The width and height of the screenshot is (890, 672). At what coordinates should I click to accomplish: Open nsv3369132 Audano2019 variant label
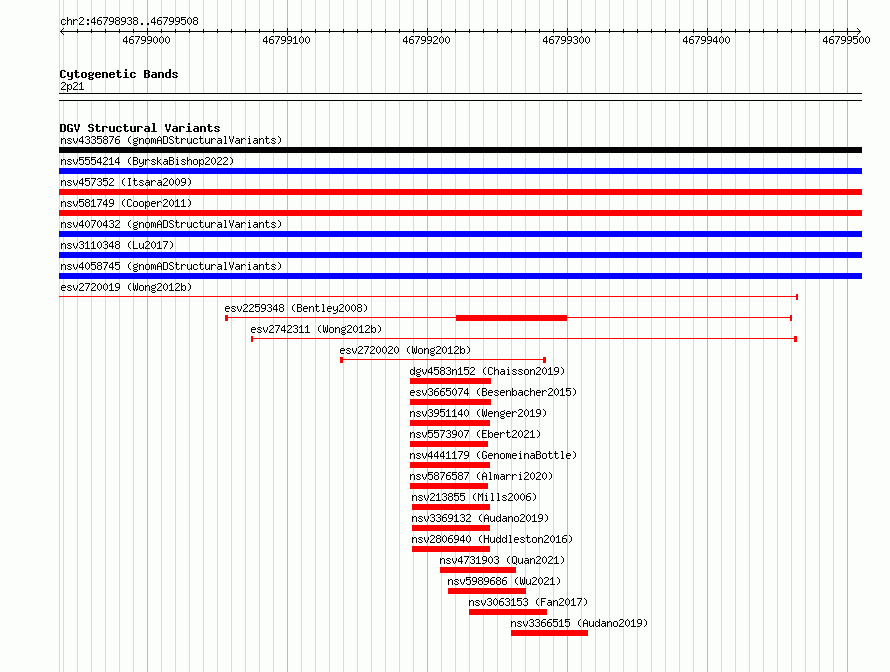pyautogui.click(x=480, y=518)
